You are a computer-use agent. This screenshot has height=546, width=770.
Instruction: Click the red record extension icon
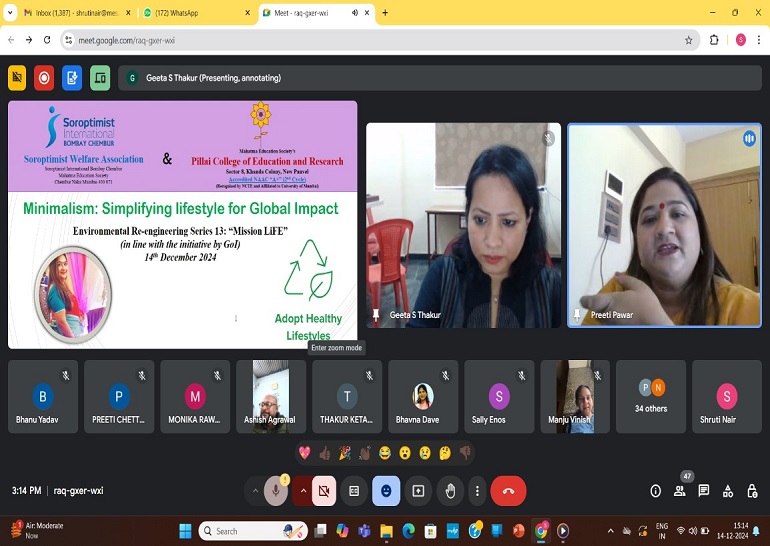click(x=44, y=78)
